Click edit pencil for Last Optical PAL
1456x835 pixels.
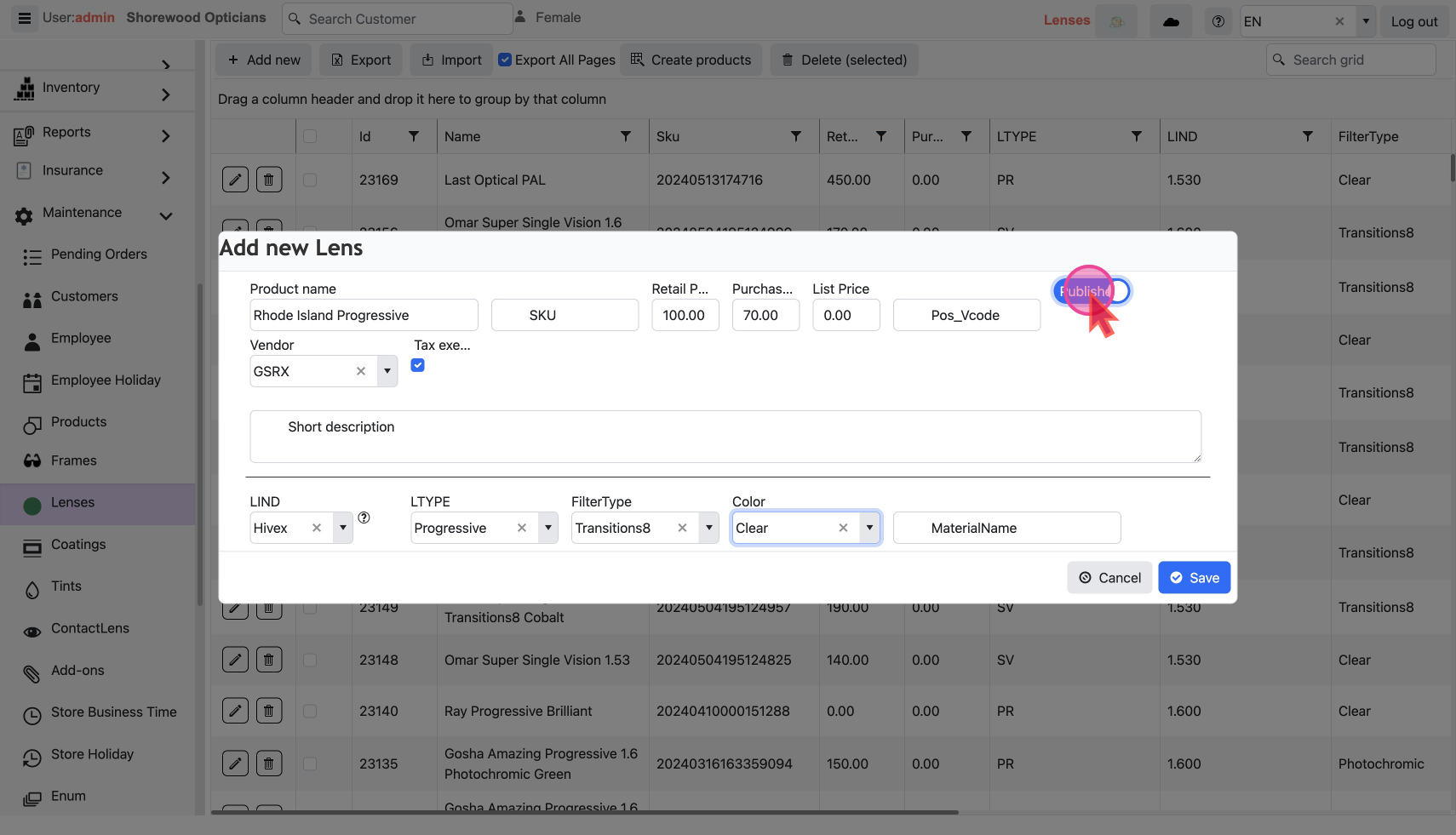236,180
